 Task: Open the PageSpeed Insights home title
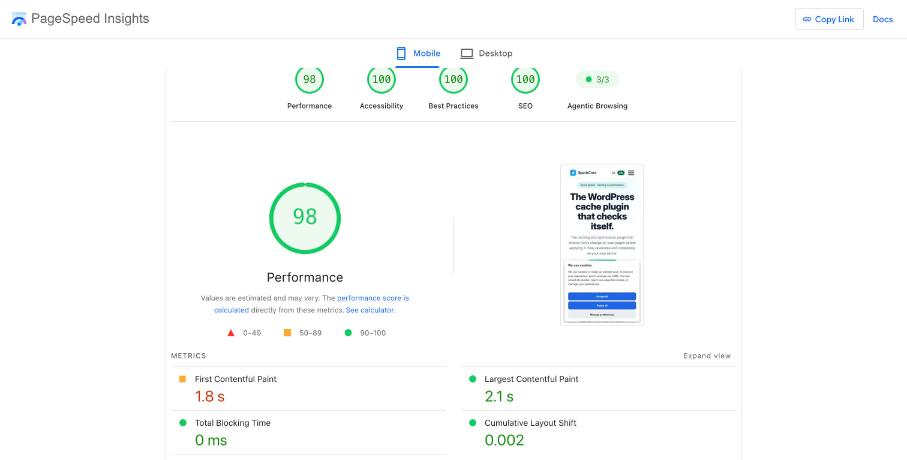point(90,19)
